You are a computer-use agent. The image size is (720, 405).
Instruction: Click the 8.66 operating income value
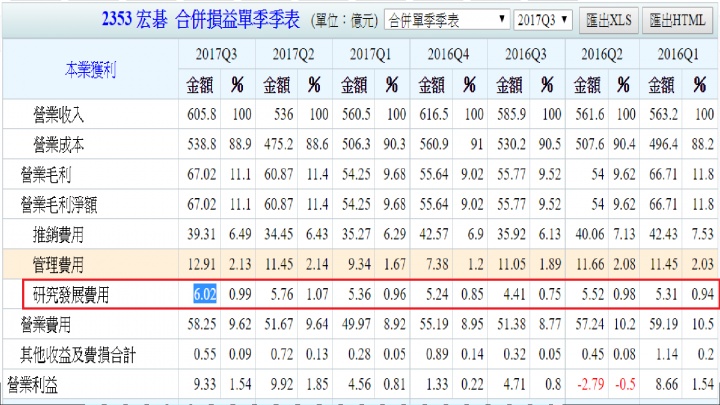[x=667, y=384]
